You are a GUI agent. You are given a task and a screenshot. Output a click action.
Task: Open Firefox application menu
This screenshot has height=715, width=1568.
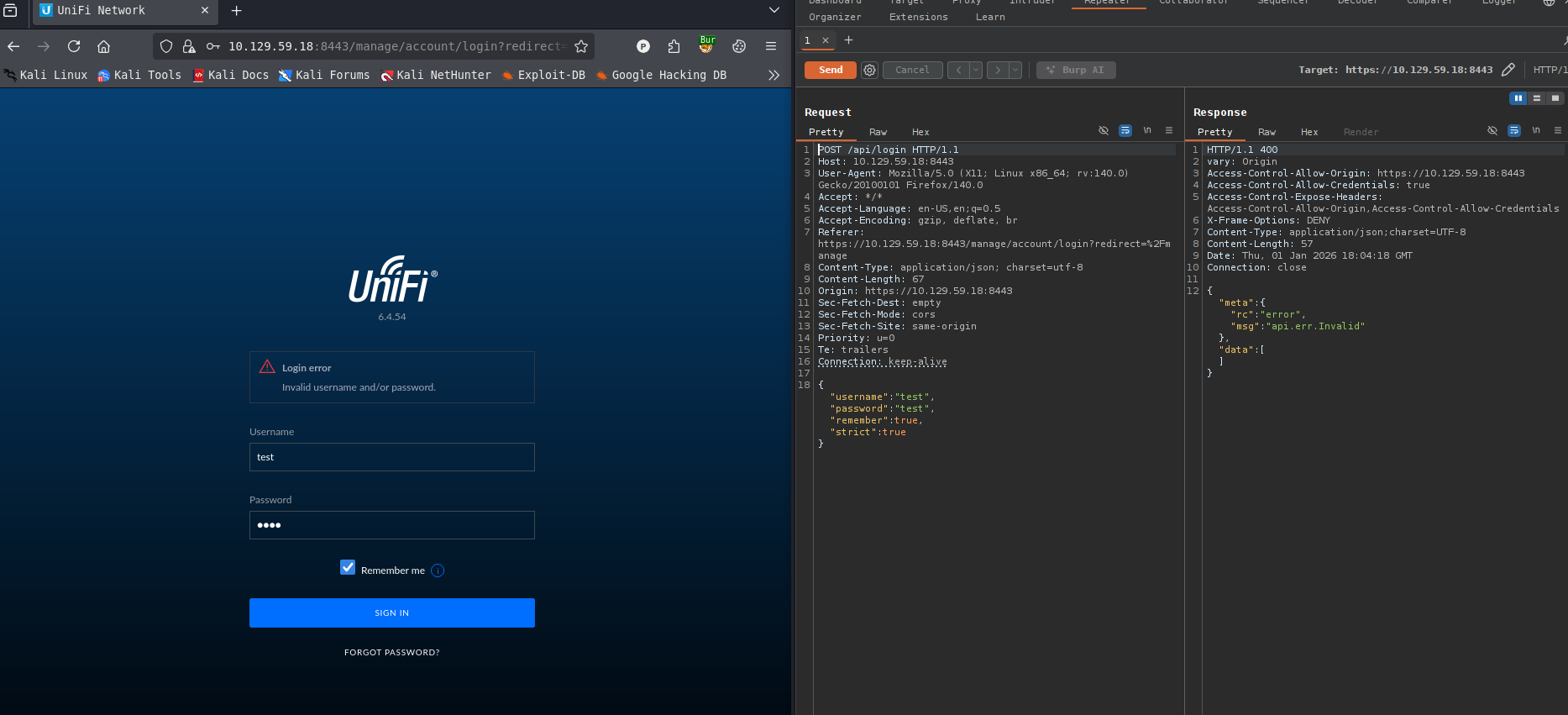[x=771, y=46]
